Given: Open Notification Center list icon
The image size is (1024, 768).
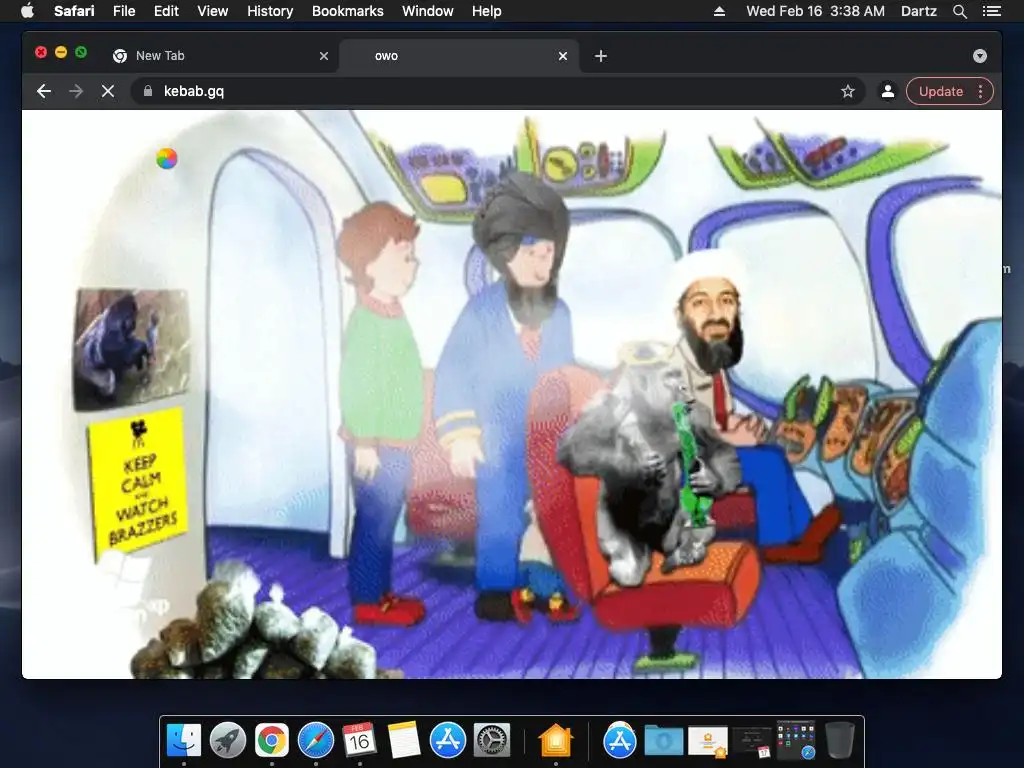Looking at the screenshot, I should (x=992, y=11).
